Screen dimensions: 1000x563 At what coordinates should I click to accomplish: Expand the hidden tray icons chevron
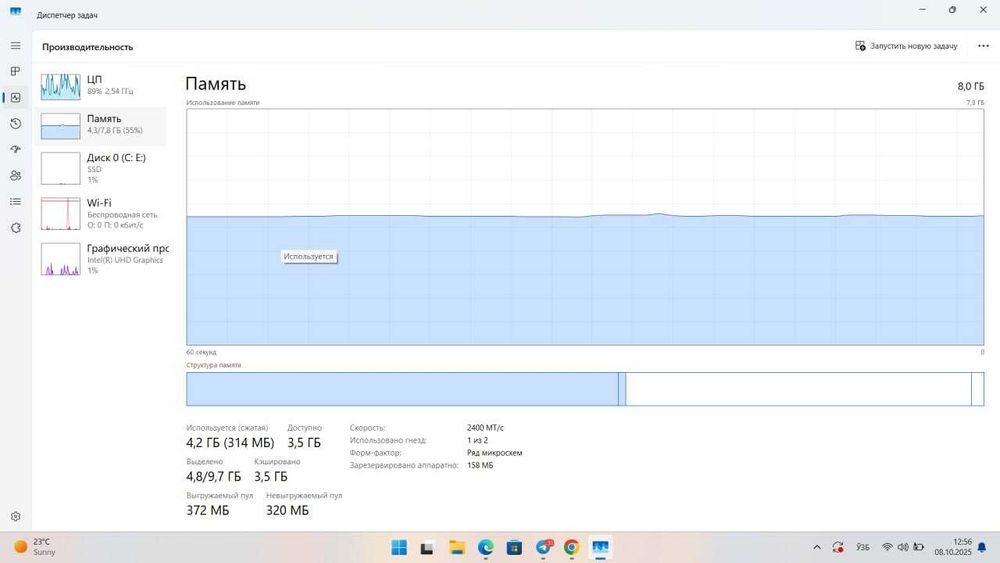coord(817,547)
